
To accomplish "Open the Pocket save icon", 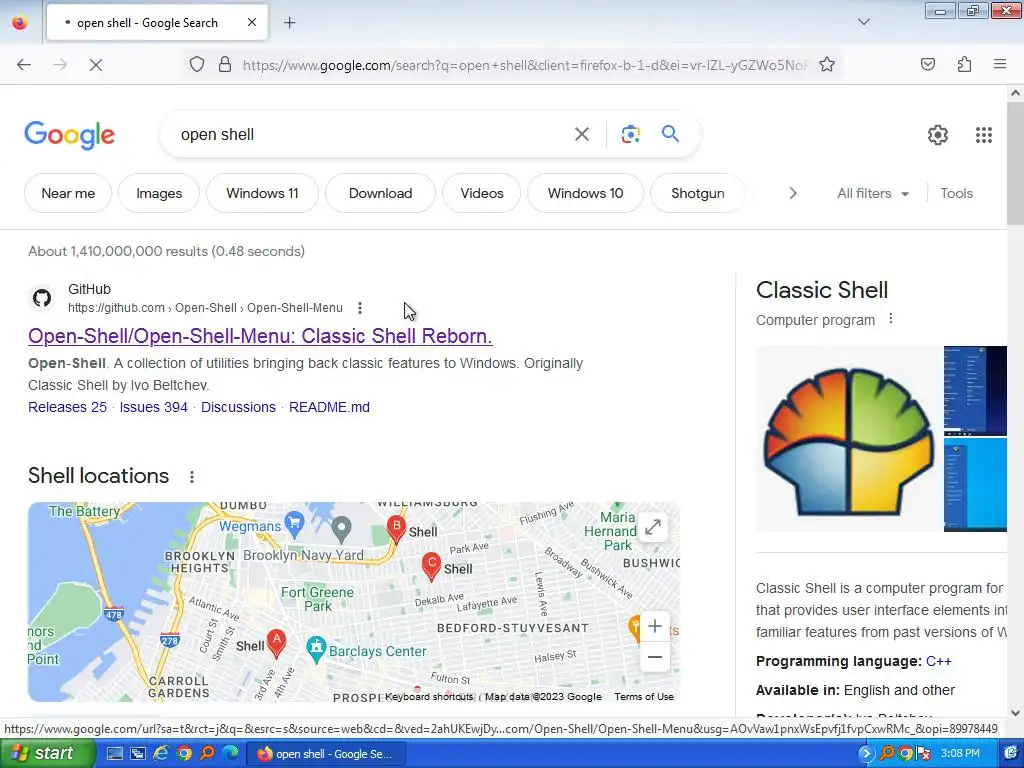I will pyautogui.click(x=928, y=64).
